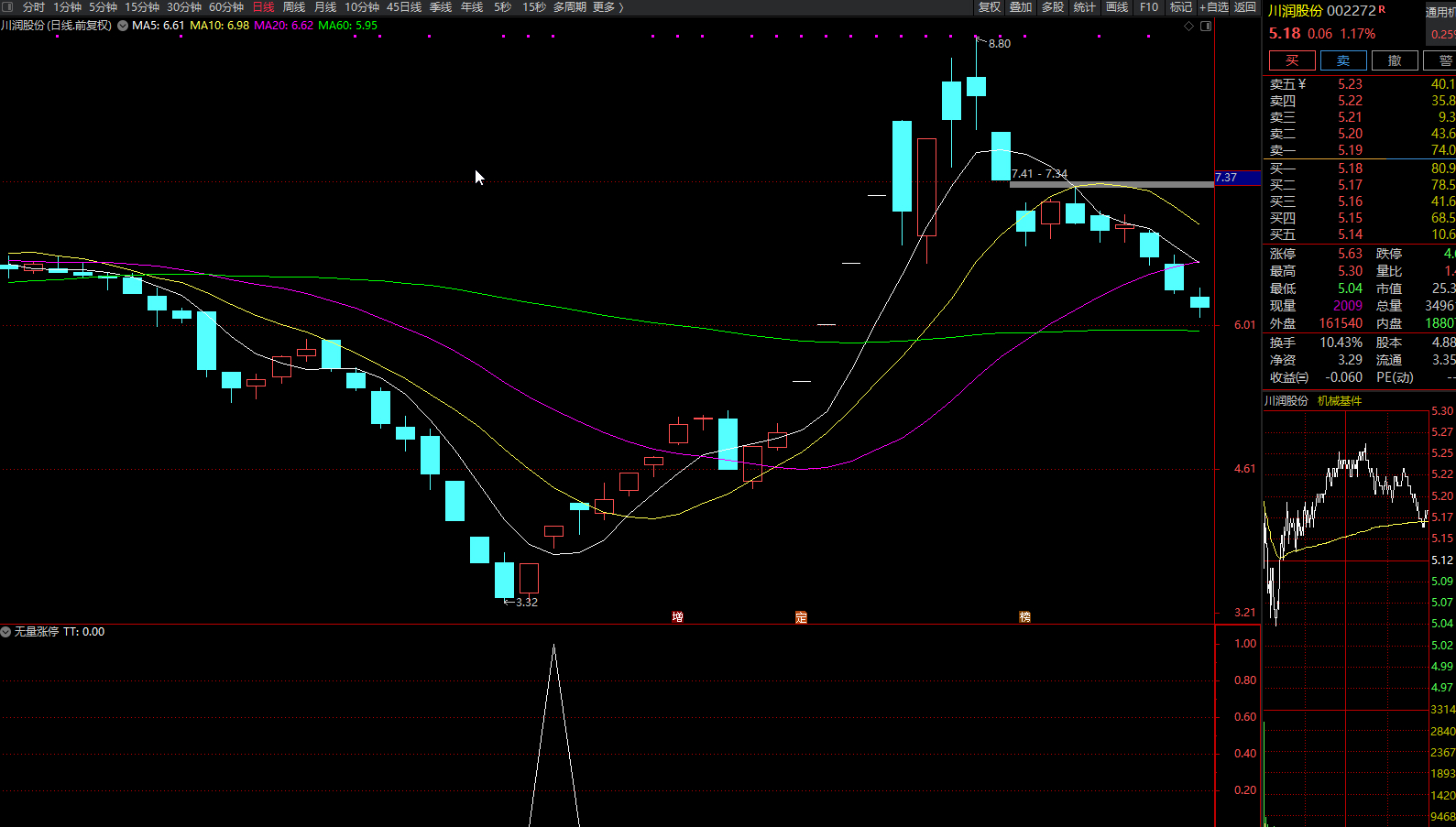Add stock via +自选 button
This screenshot has width=1456, height=827.
tap(1214, 7)
